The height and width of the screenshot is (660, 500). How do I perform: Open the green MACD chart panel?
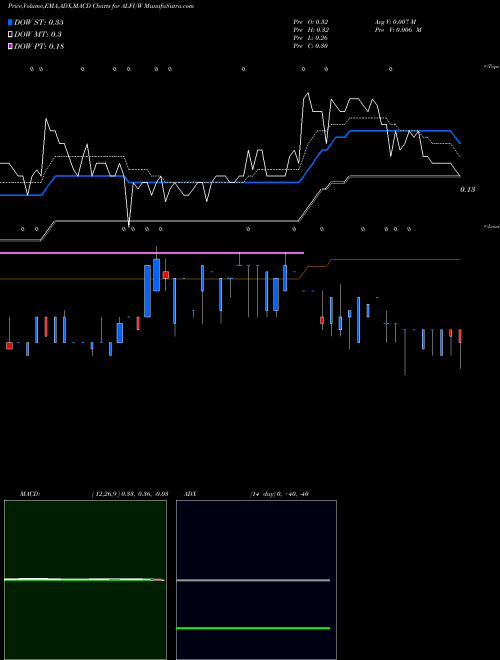[85, 580]
